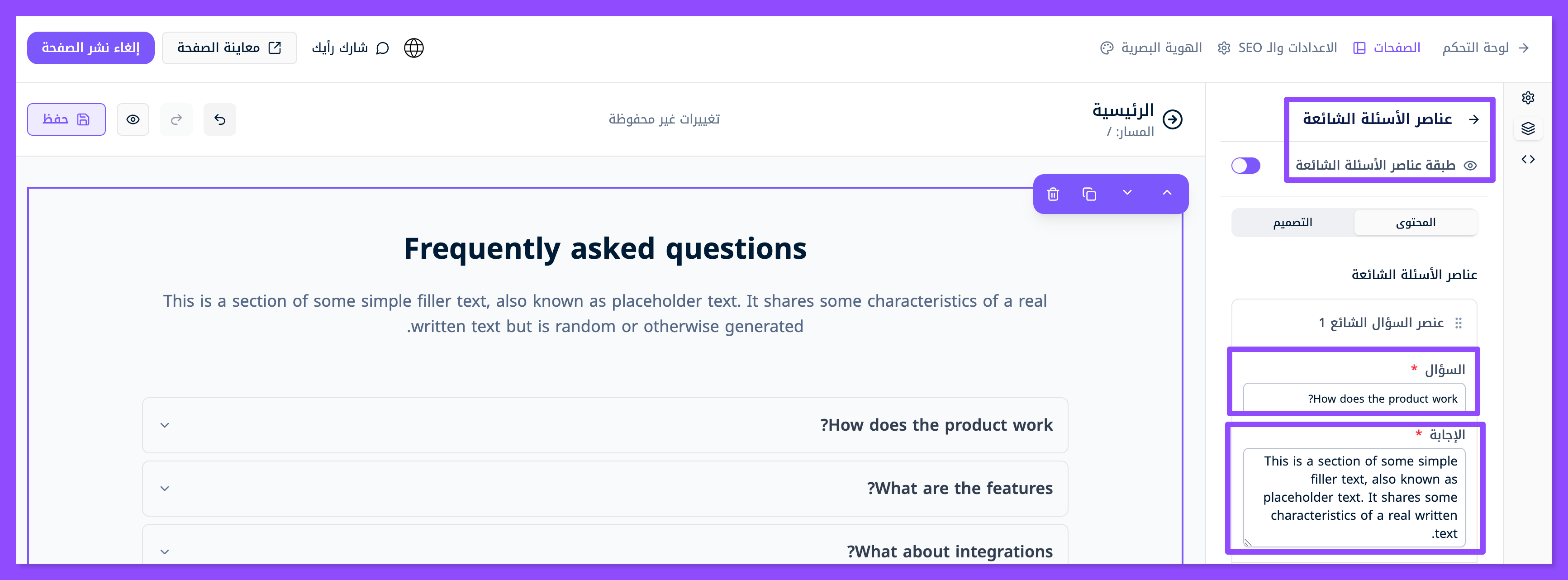The height and width of the screenshot is (580, 1568).
Task: Open the layers icon in the sidebar
Action: (1528, 128)
